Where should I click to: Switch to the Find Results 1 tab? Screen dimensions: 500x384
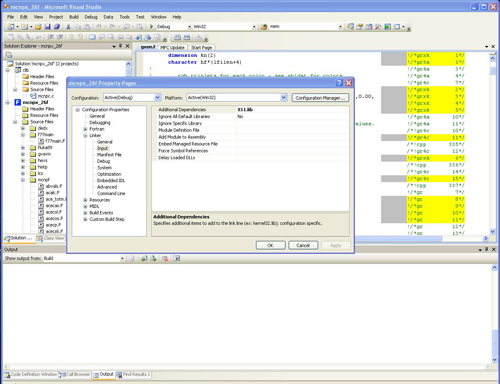click(x=133, y=375)
